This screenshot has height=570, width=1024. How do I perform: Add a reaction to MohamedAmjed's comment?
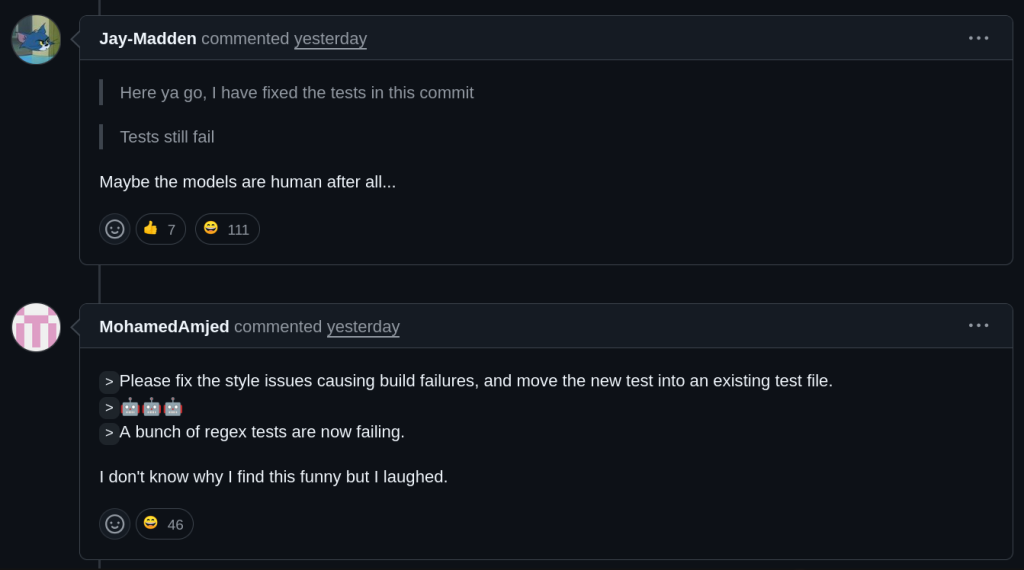pyautogui.click(x=115, y=524)
